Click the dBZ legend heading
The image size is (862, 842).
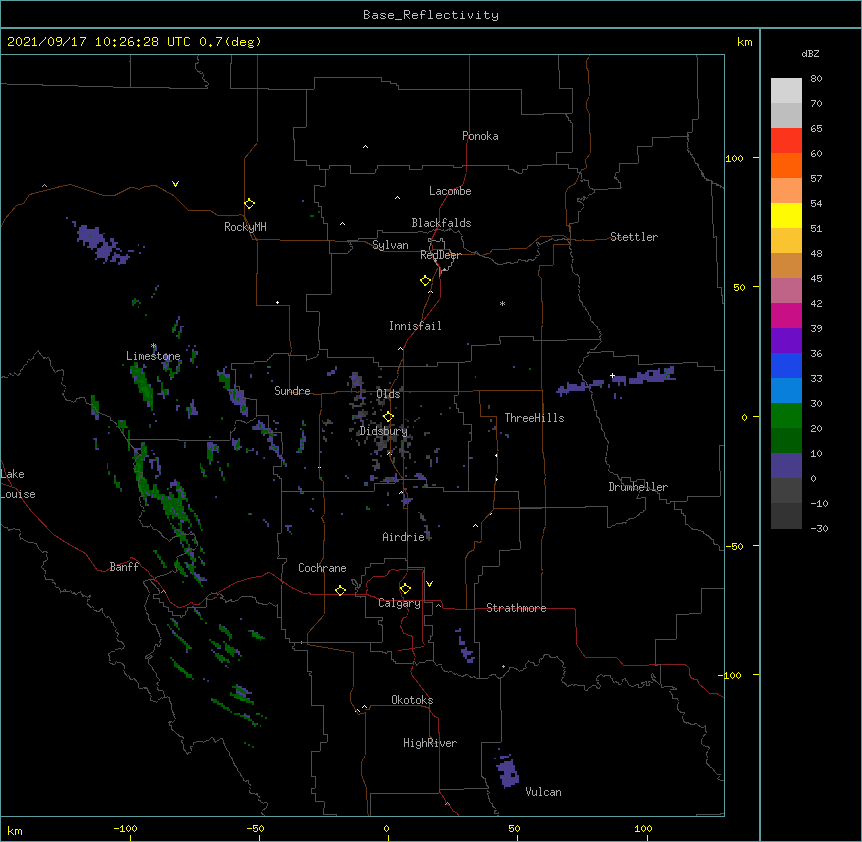point(810,53)
